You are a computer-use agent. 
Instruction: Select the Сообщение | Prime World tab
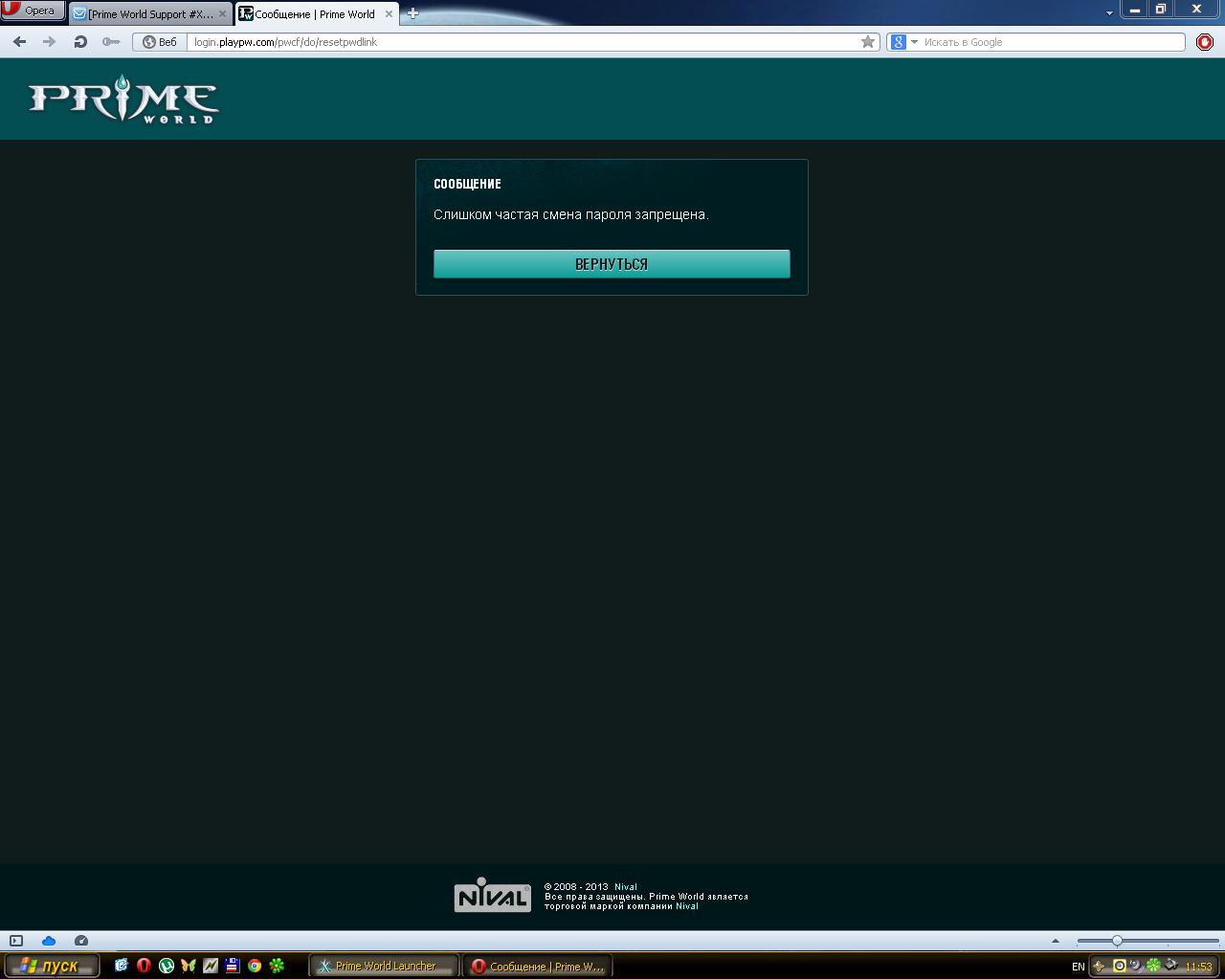click(317, 13)
